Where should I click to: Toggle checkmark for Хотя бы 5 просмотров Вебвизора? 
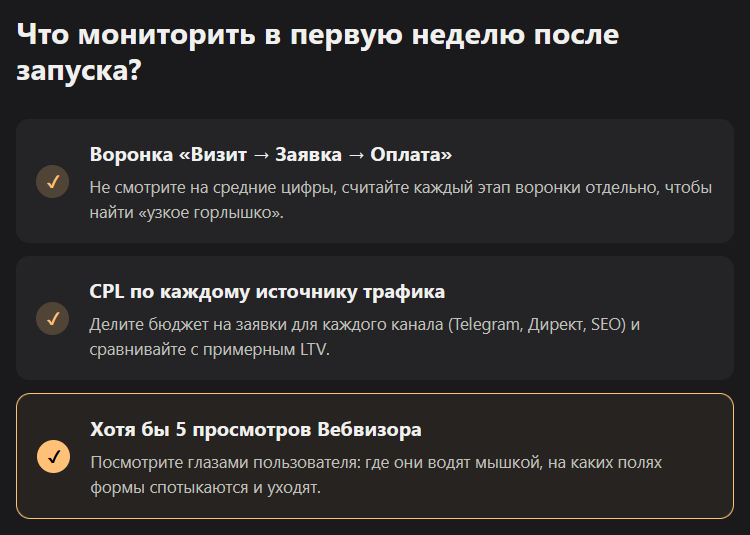pos(54,457)
